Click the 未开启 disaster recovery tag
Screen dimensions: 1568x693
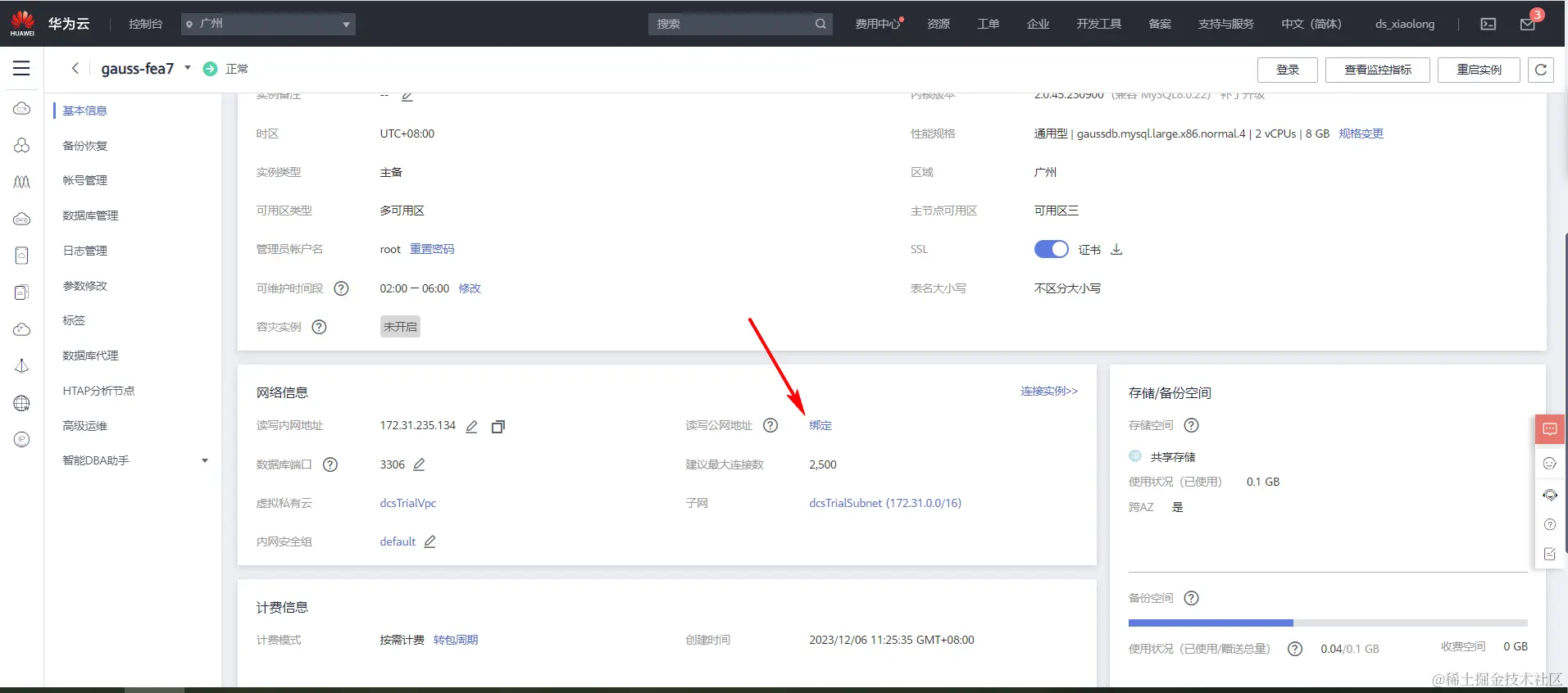pyautogui.click(x=400, y=327)
